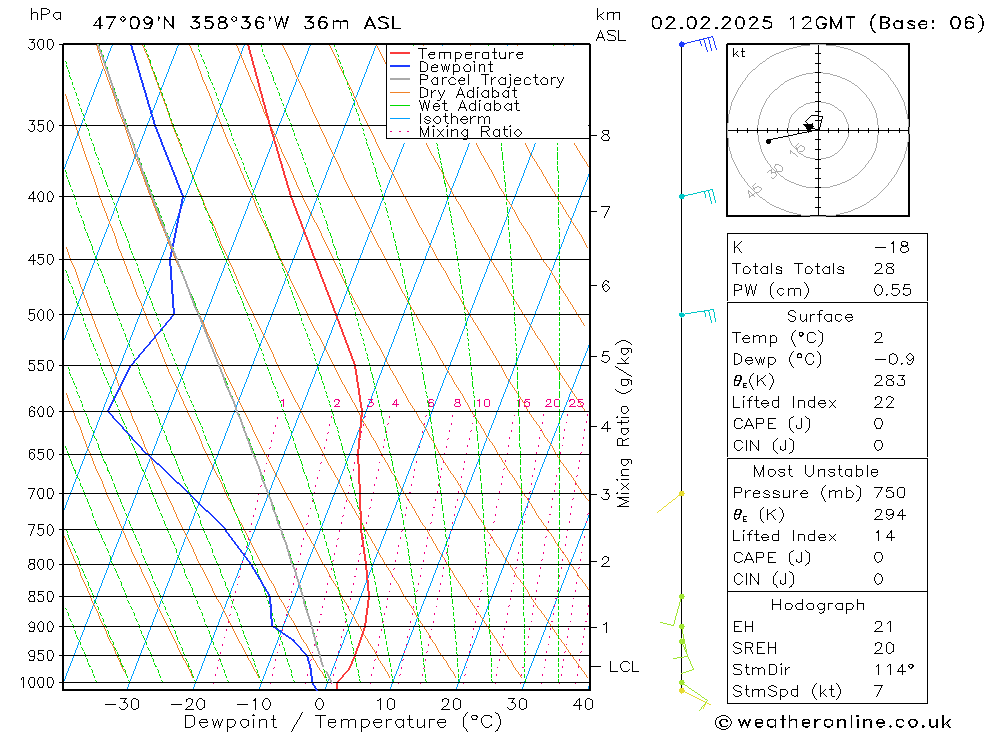
Task: Click the hodograph circular plot
Action: pyautogui.click(x=818, y=130)
